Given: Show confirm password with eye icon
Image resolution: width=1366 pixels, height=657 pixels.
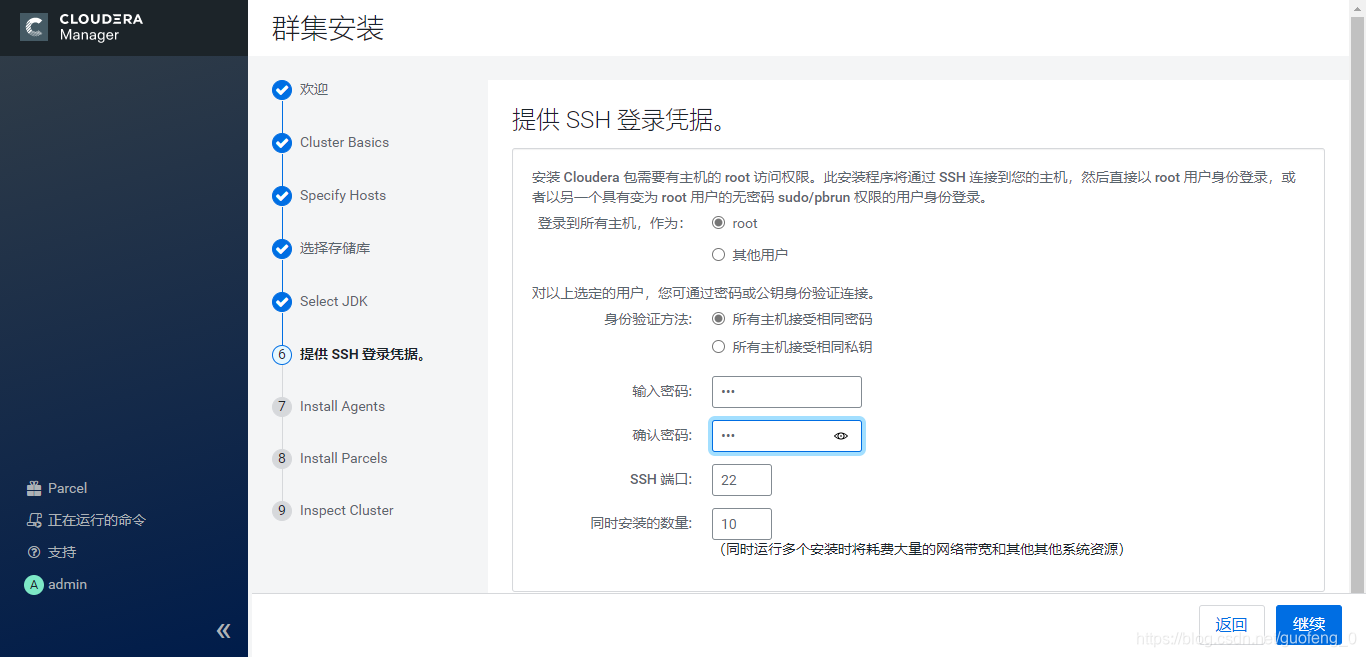Looking at the screenshot, I should pos(841,436).
